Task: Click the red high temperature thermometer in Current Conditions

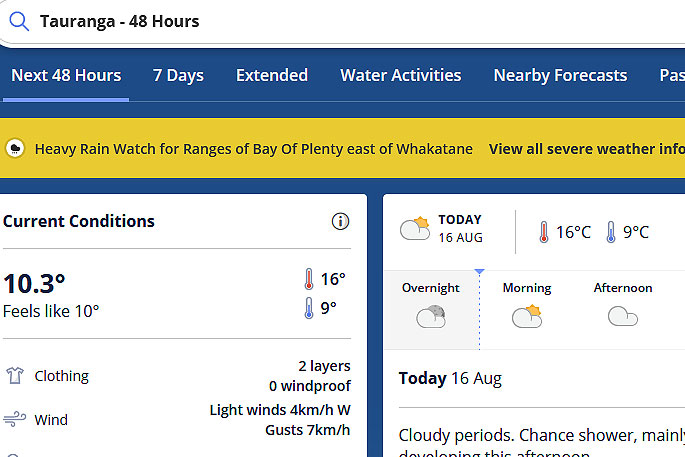Action: [x=309, y=279]
